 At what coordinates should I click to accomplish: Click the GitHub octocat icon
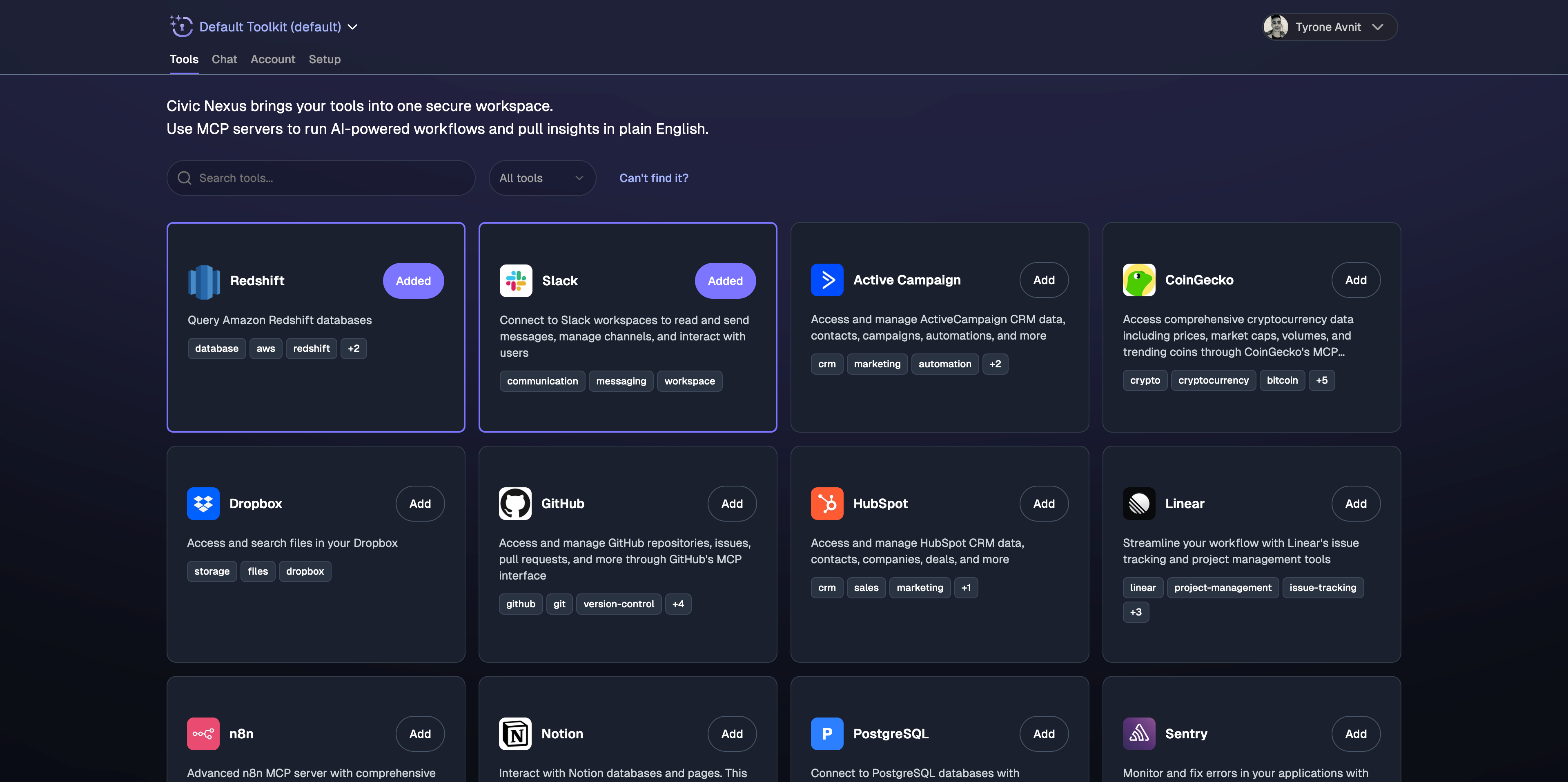pos(515,503)
